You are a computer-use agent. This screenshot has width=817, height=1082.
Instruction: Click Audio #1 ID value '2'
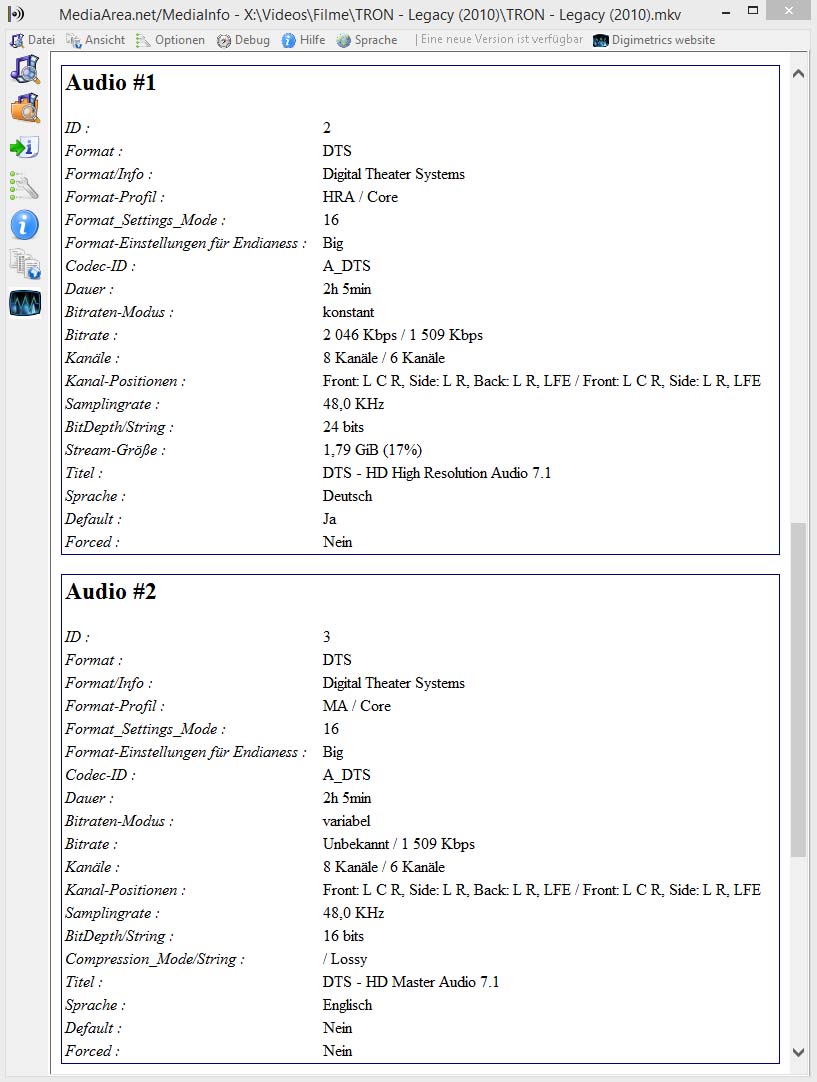pos(326,128)
